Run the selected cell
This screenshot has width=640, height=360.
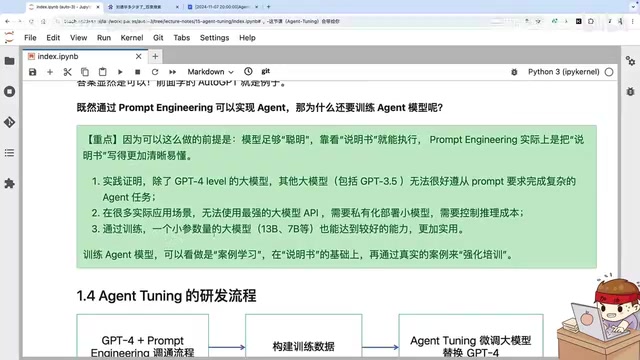point(120,72)
